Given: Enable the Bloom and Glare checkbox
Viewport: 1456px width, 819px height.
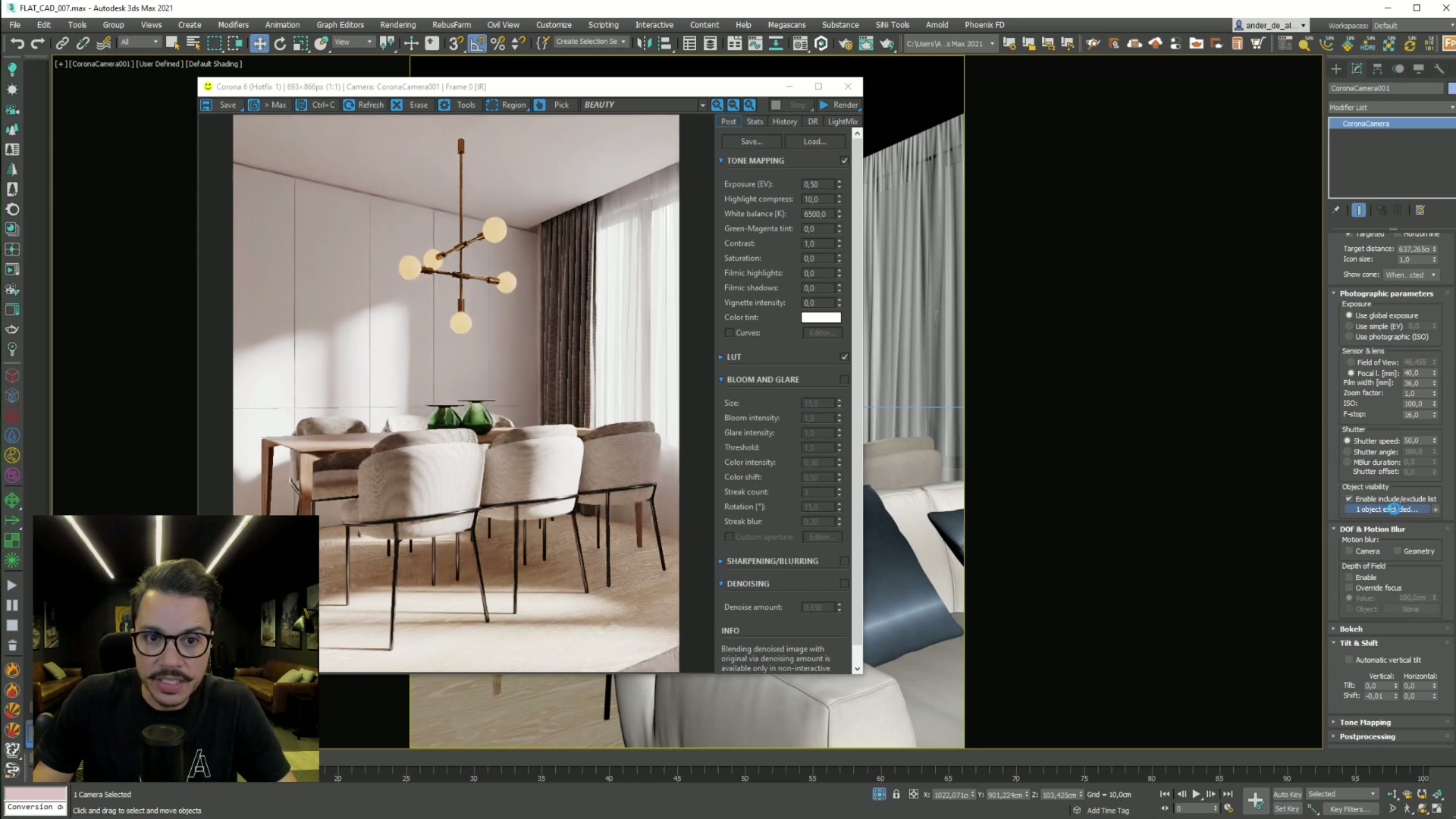Looking at the screenshot, I should (x=844, y=379).
